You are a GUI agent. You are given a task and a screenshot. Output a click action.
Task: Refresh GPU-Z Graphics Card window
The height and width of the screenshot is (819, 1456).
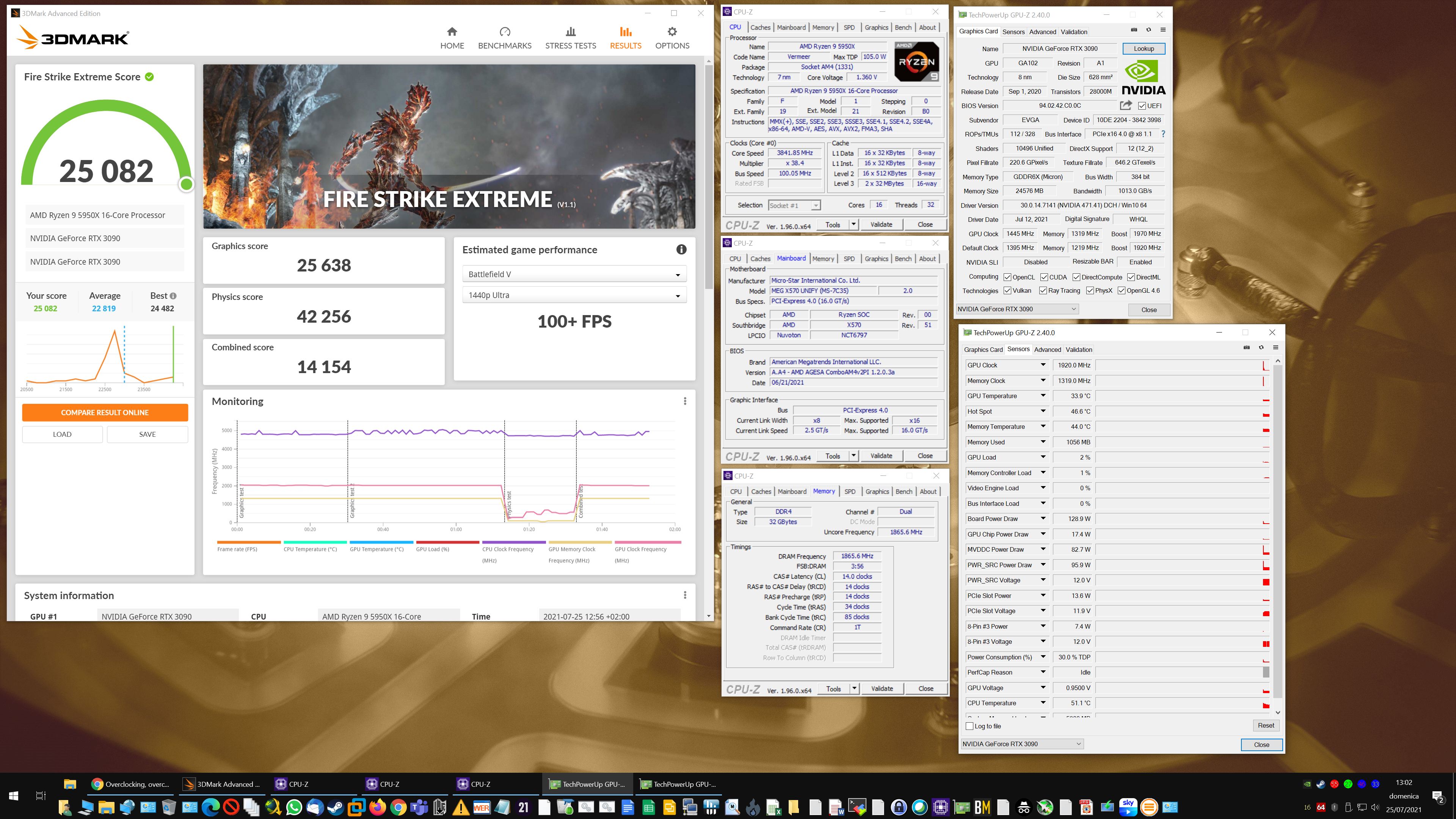point(1148,30)
